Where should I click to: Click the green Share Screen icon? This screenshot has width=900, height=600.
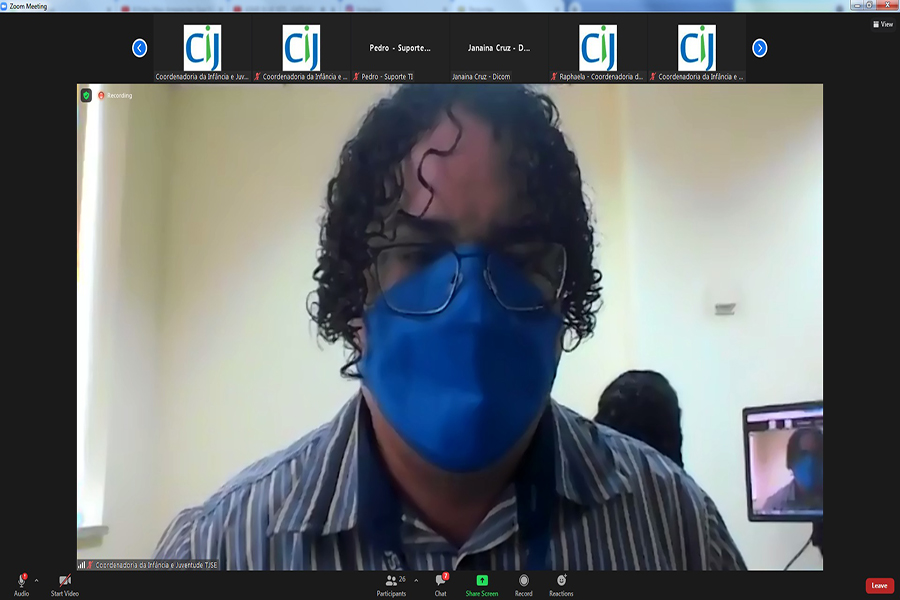(x=481, y=581)
